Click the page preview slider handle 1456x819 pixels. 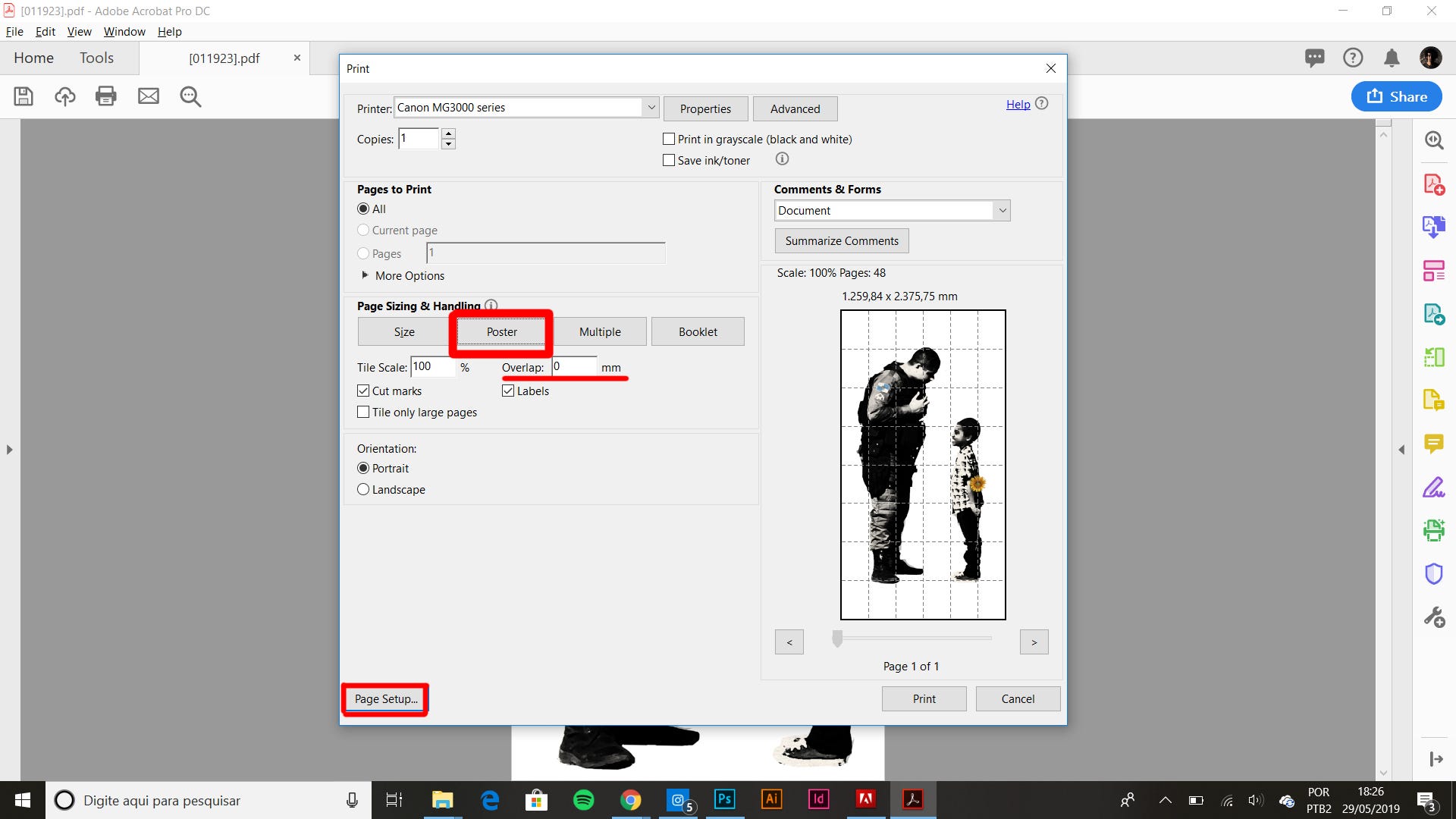click(x=837, y=639)
